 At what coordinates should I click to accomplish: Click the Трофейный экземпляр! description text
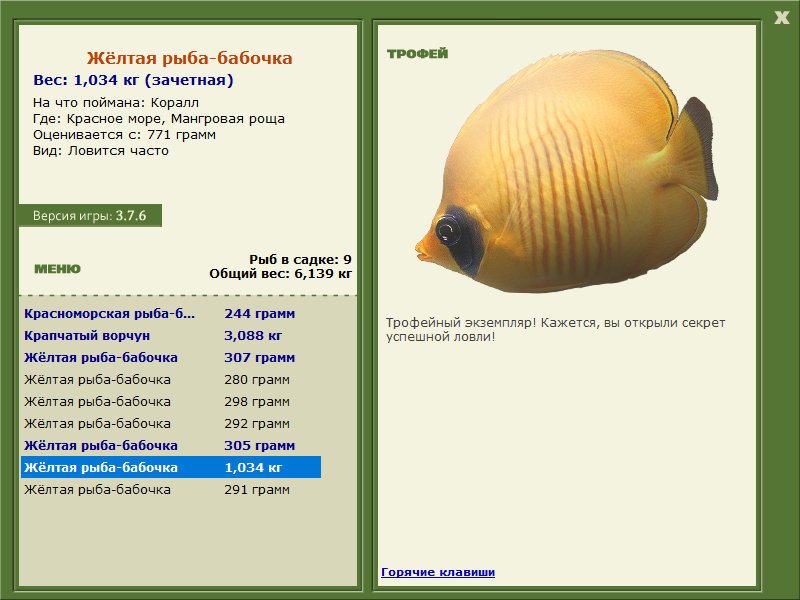pyautogui.click(x=555, y=330)
